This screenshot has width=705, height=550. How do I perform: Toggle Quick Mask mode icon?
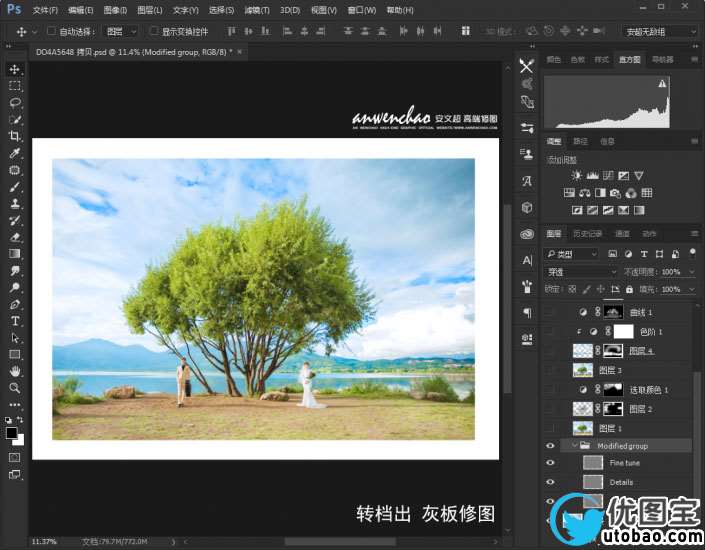(14, 458)
